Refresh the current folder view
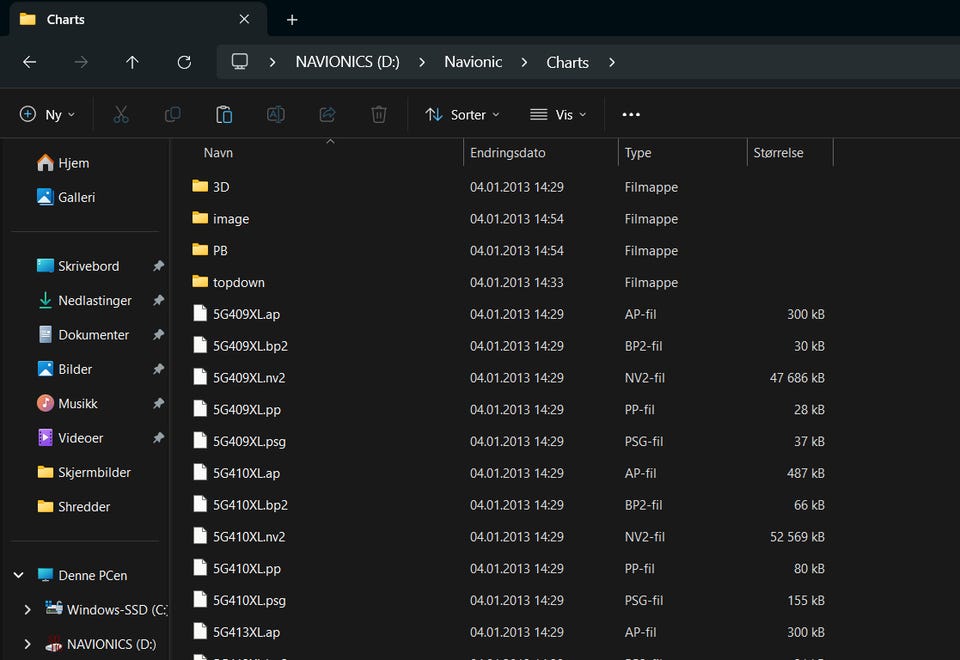This screenshot has height=660, width=960. pos(184,62)
